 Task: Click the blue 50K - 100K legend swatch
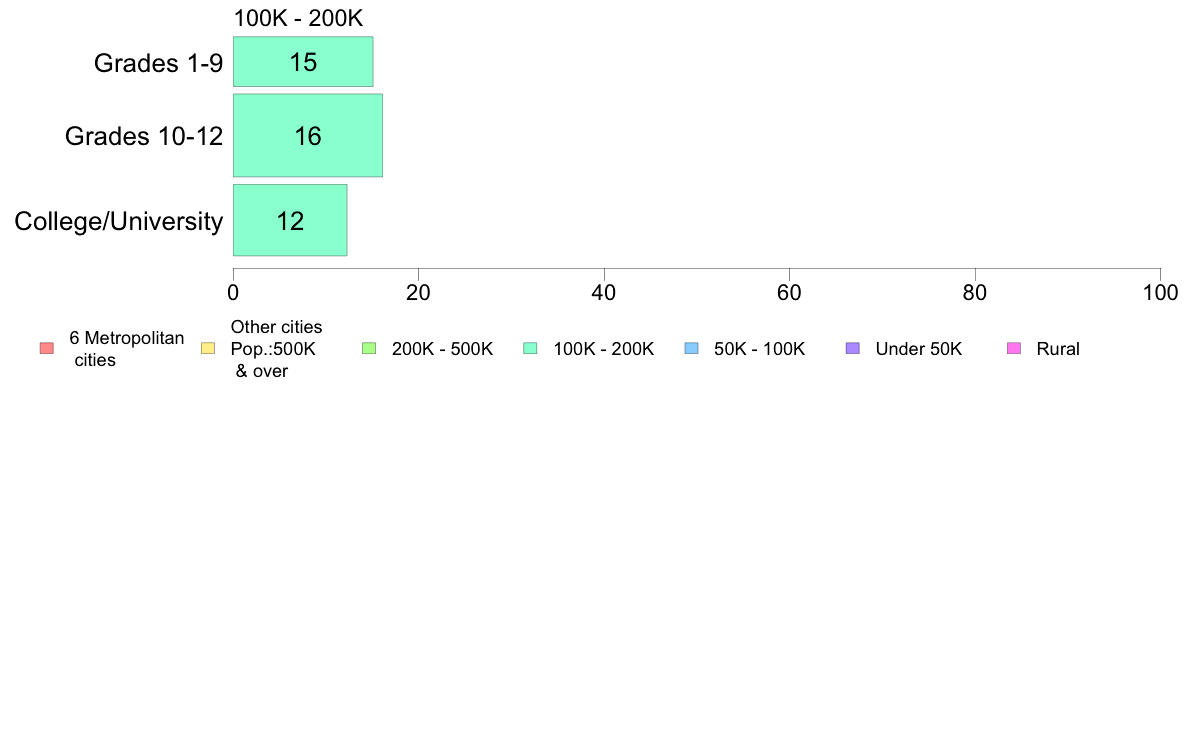[x=692, y=349]
